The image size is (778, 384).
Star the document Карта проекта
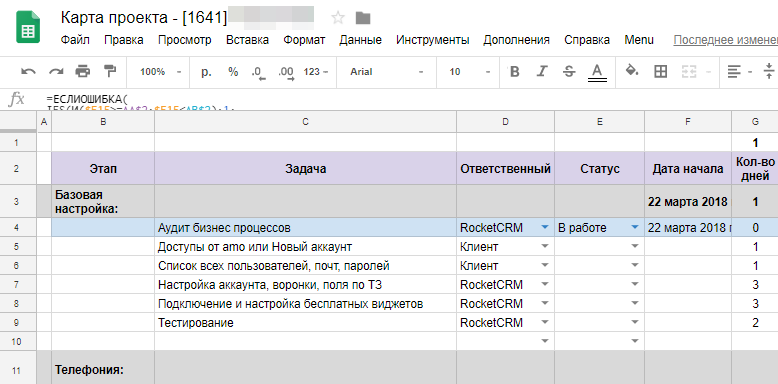(338, 18)
